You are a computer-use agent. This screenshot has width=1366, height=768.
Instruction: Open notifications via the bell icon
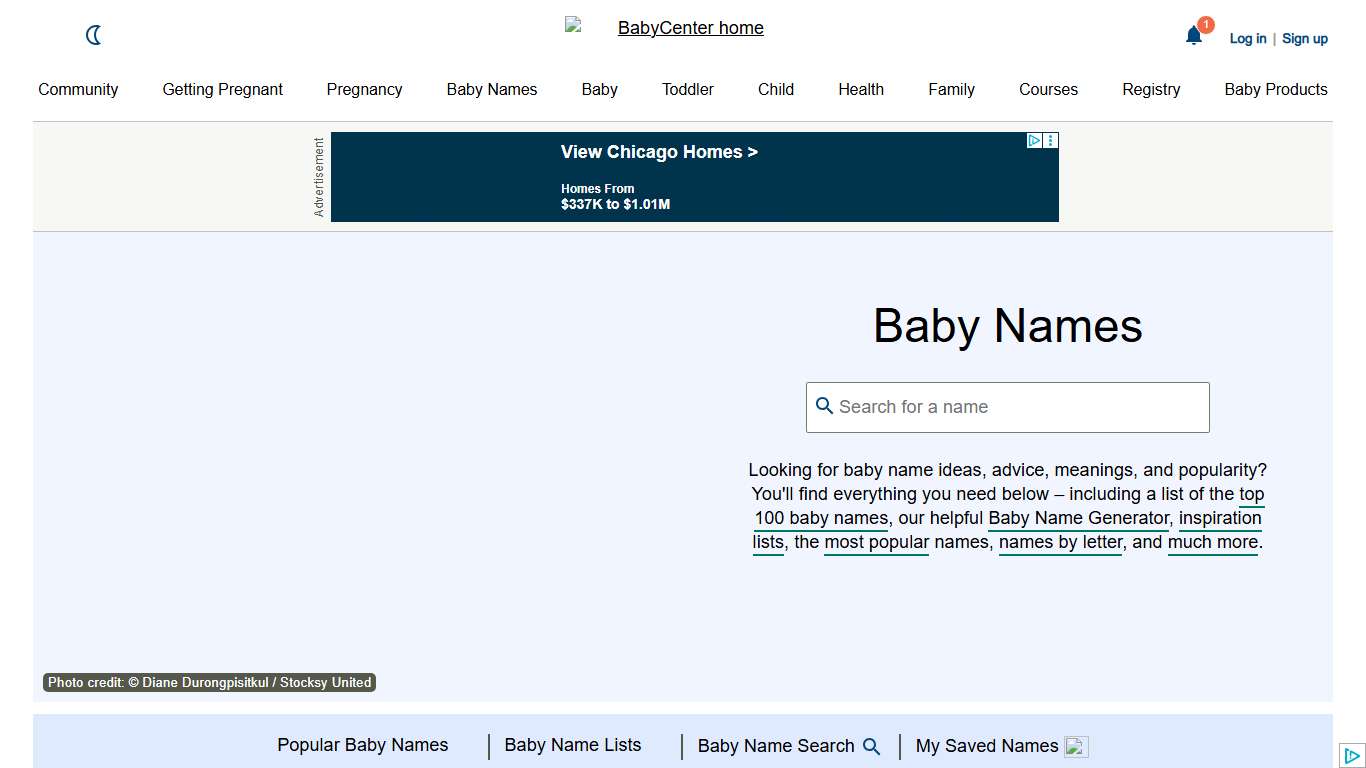click(x=1194, y=35)
